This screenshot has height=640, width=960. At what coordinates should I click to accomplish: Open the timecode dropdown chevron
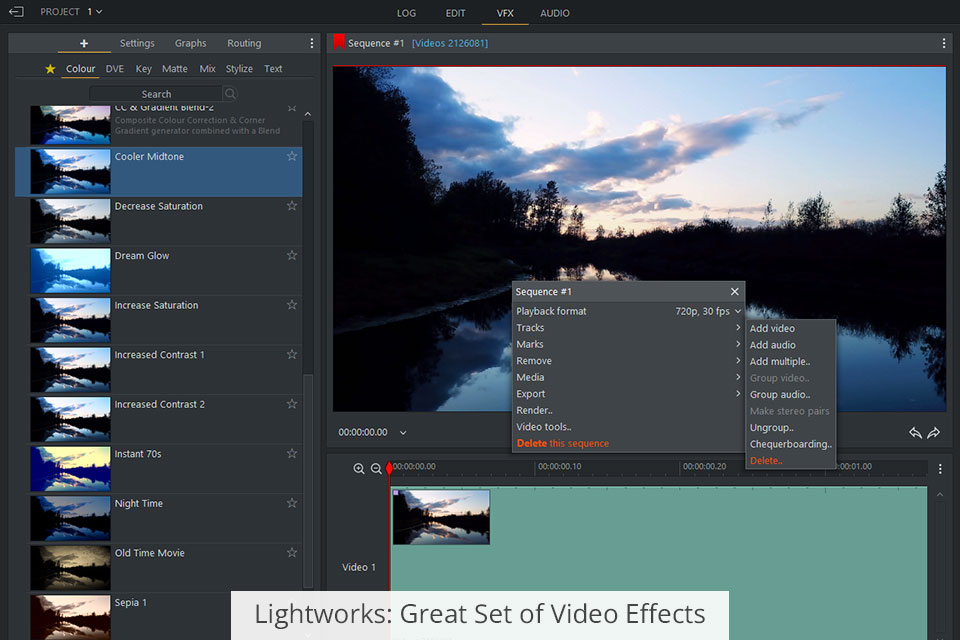[403, 432]
